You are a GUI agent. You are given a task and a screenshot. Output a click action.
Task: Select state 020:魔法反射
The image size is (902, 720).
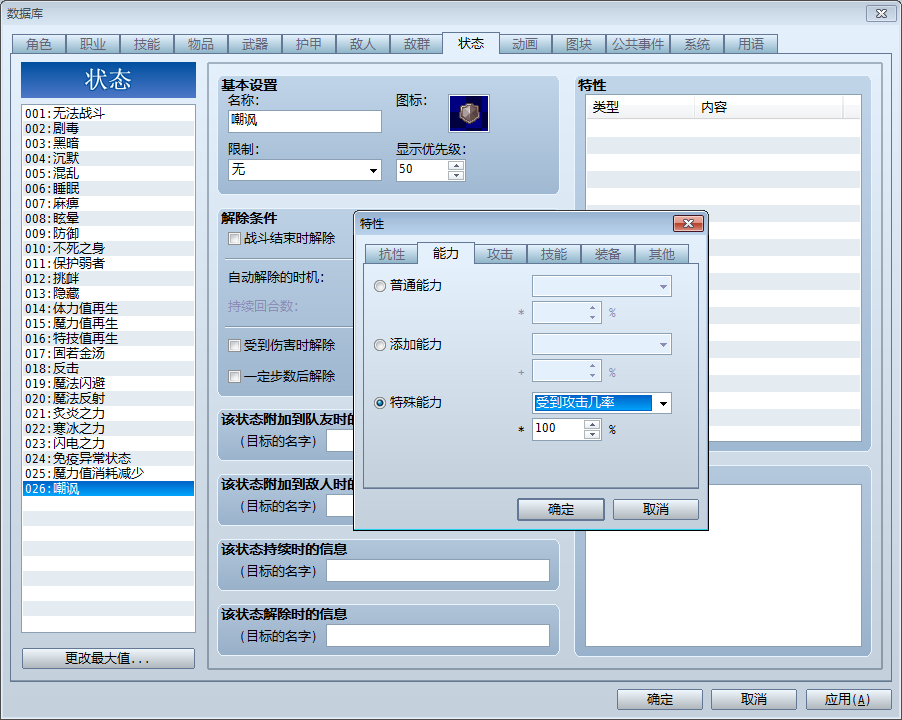click(x=108, y=398)
